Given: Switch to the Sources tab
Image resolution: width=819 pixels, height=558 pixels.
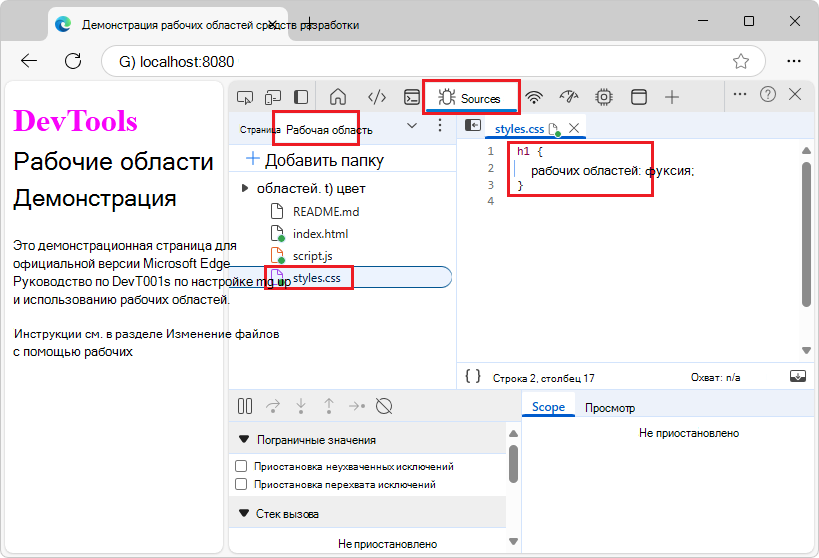Looking at the screenshot, I should [x=470, y=98].
